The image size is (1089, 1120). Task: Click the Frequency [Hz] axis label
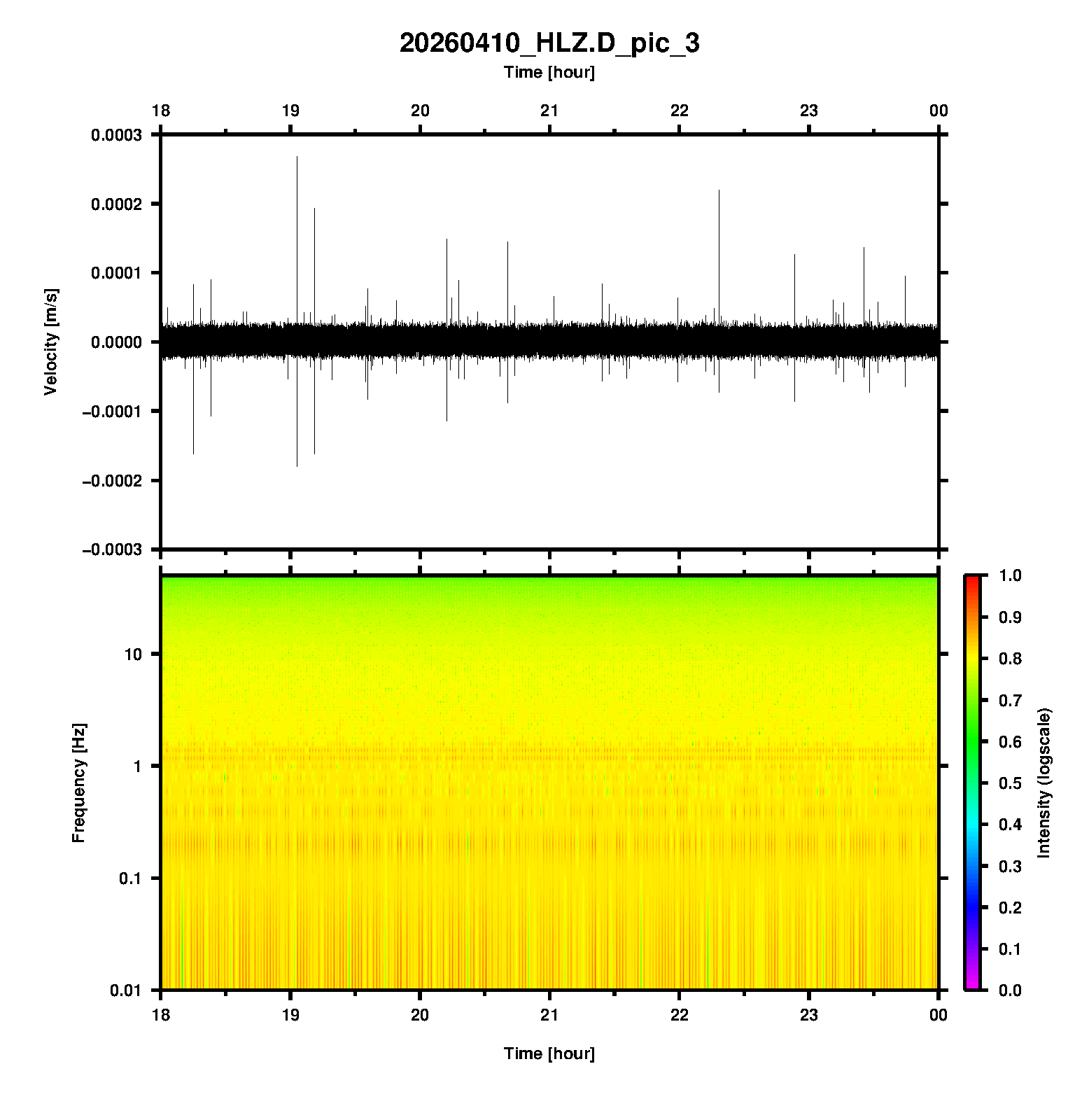(78, 783)
